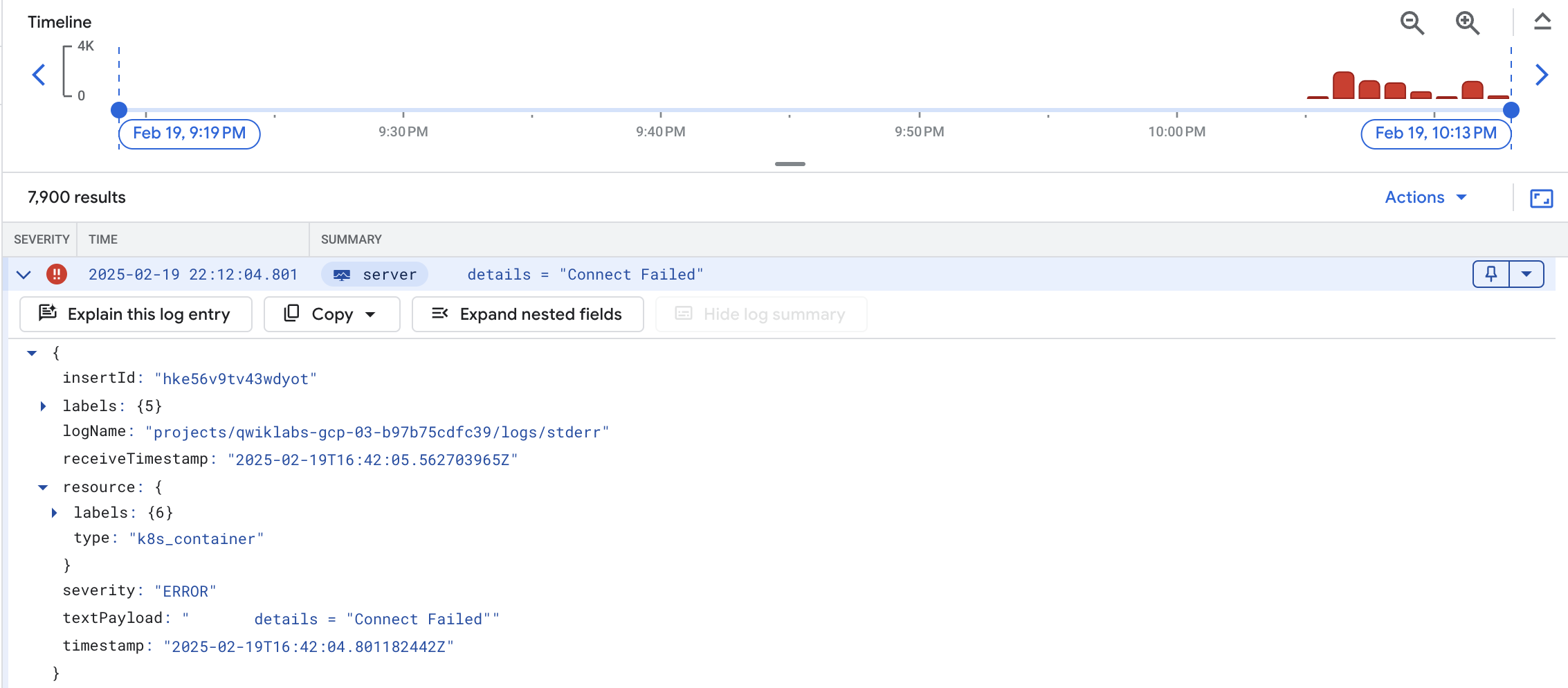Click the type value k8s_container
The width and height of the screenshot is (1568, 688).
click(197, 539)
